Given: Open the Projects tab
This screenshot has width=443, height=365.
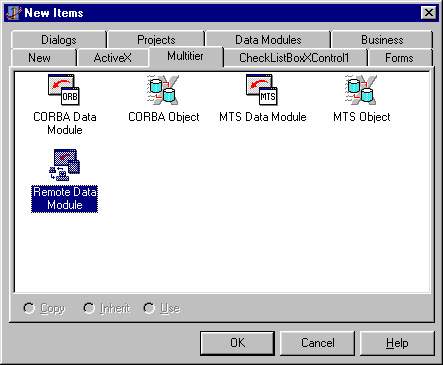Looking at the screenshot, I should 156,40.
